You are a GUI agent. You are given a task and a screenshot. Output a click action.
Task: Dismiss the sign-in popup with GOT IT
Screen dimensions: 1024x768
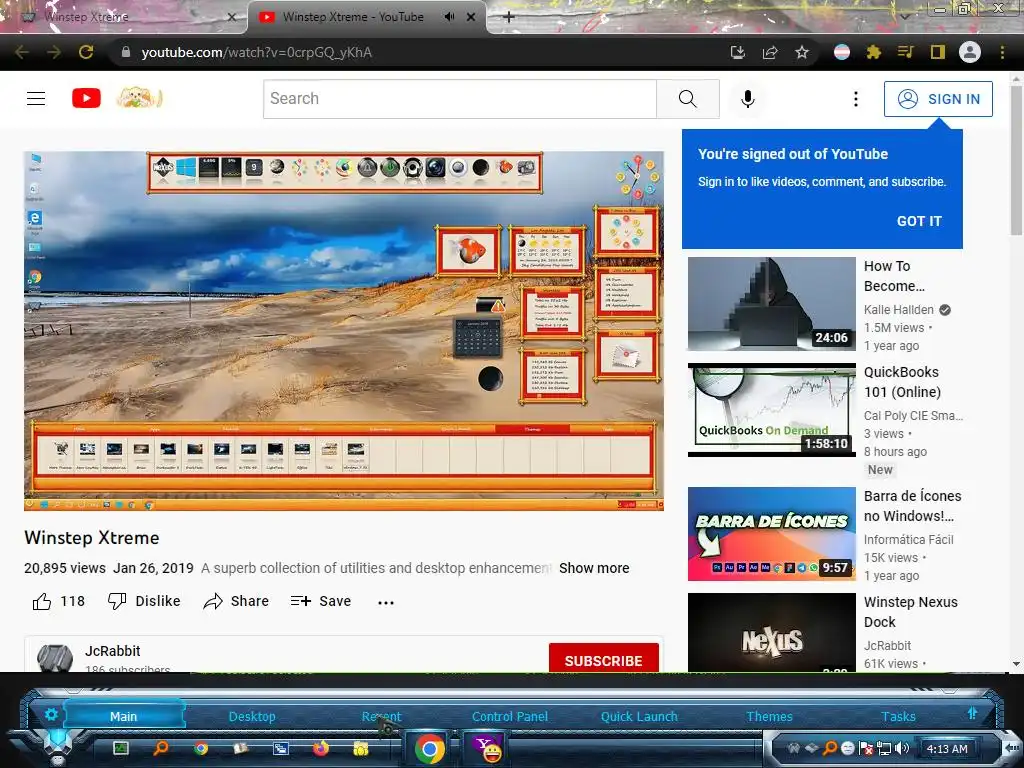[919, 221]
